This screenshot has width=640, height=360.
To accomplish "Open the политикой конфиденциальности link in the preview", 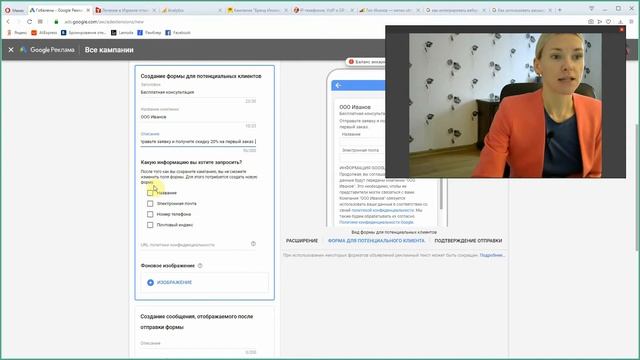I will point(382,210).
